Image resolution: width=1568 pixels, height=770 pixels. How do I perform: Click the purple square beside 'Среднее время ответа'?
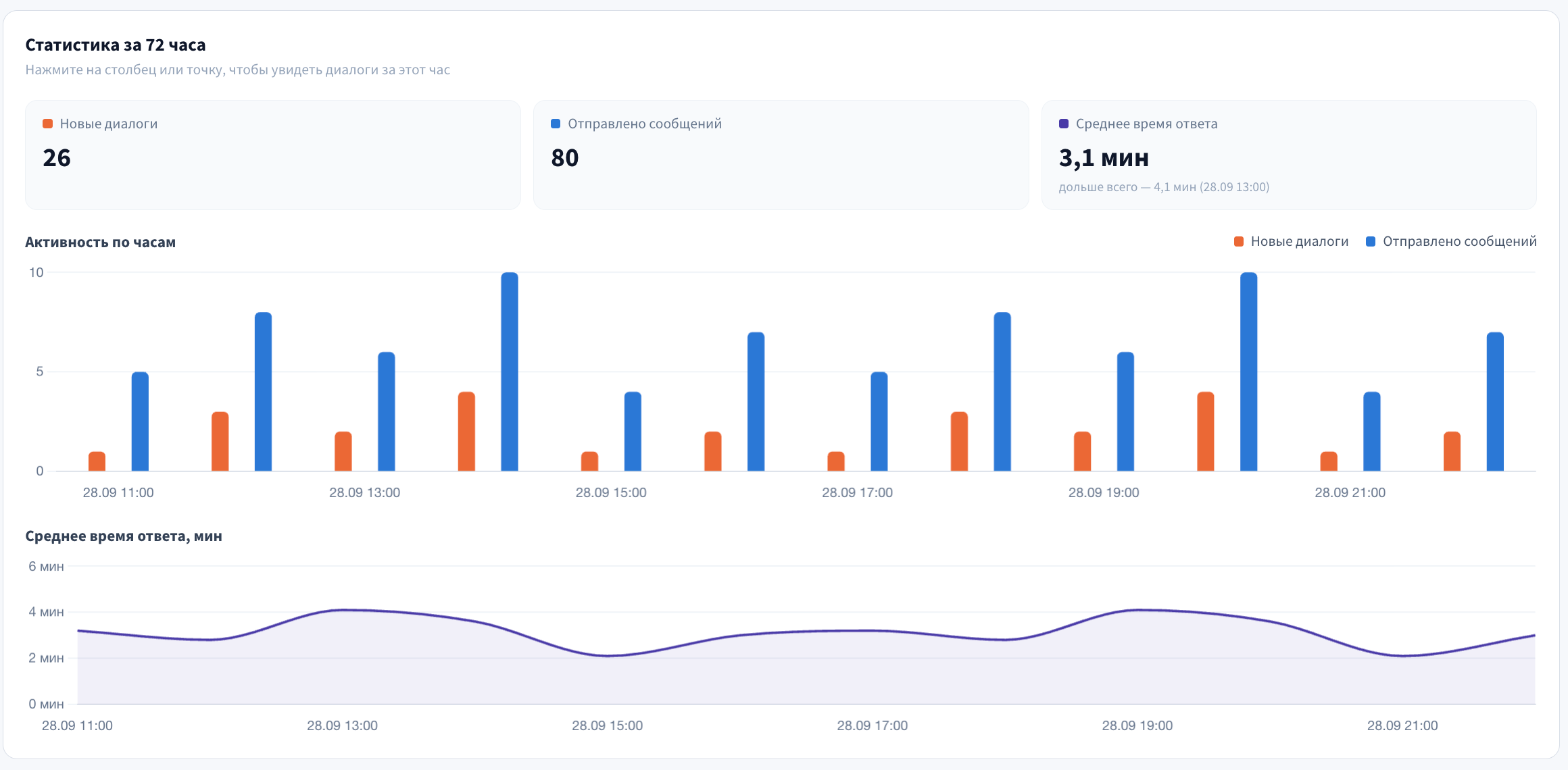pyautogui.click(x=1064, y=124)
